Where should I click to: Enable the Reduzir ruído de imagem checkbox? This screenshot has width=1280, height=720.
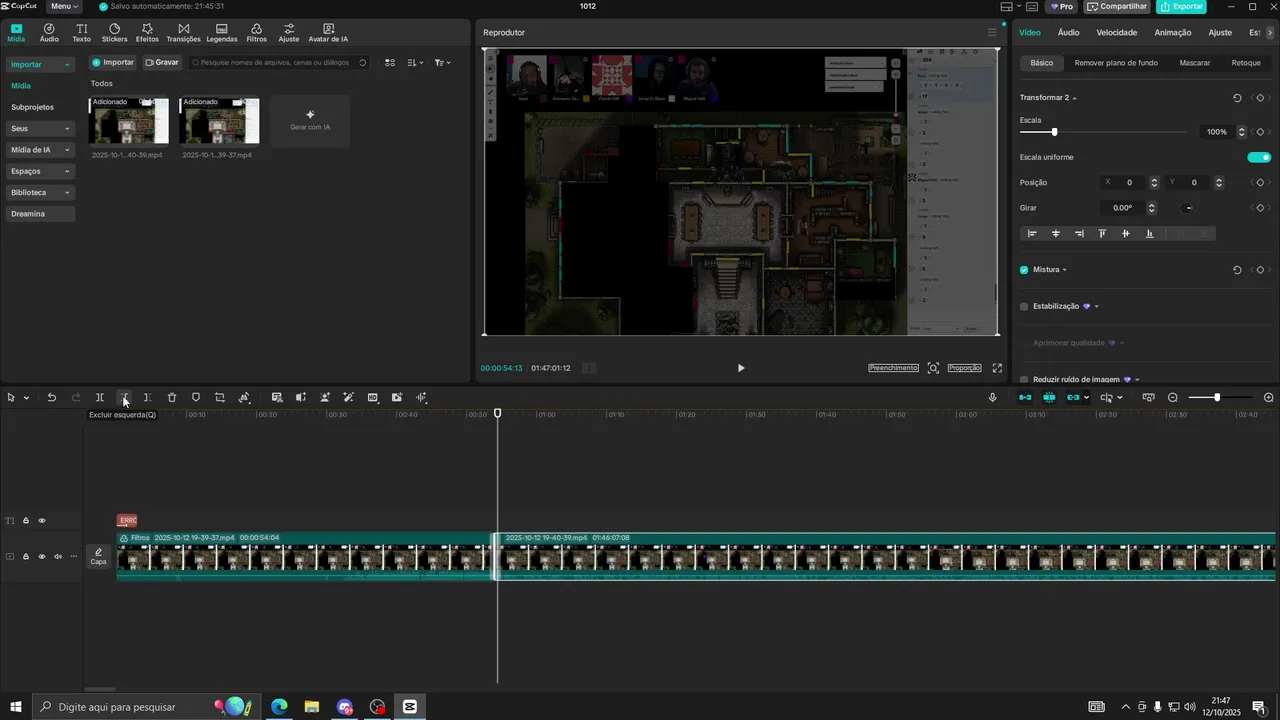1024,380
